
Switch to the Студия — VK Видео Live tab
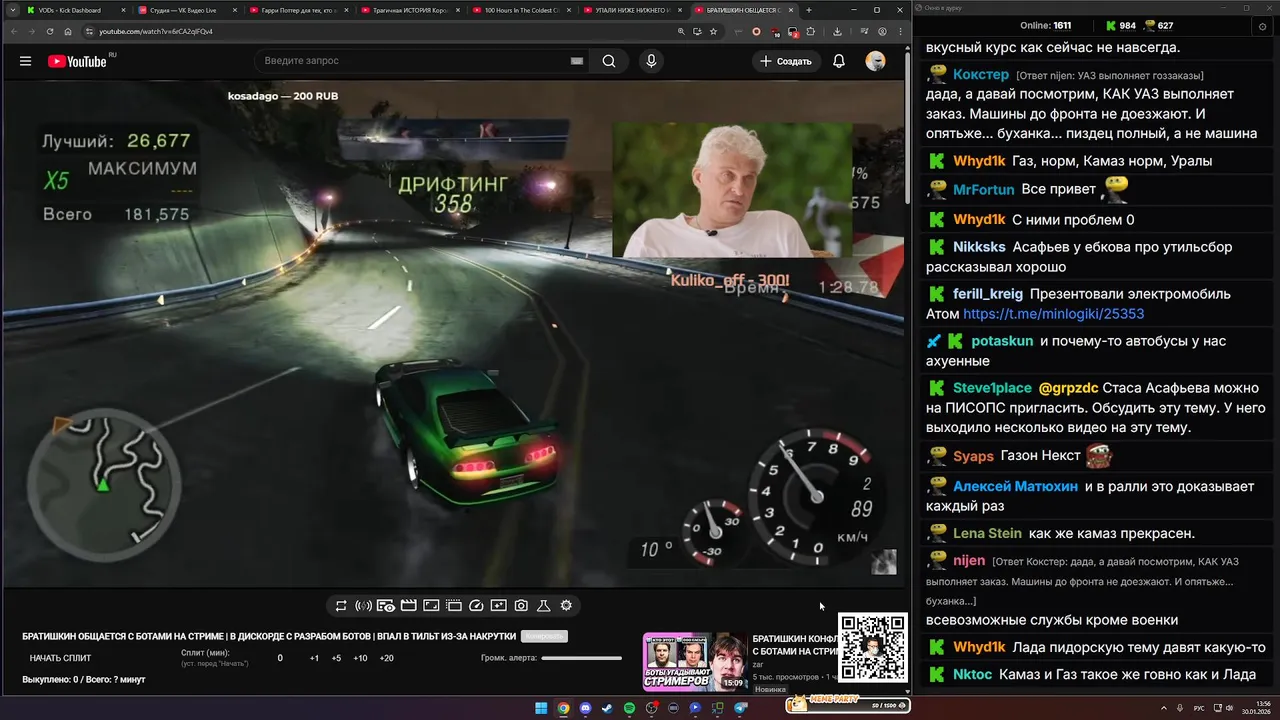point(187,10)
